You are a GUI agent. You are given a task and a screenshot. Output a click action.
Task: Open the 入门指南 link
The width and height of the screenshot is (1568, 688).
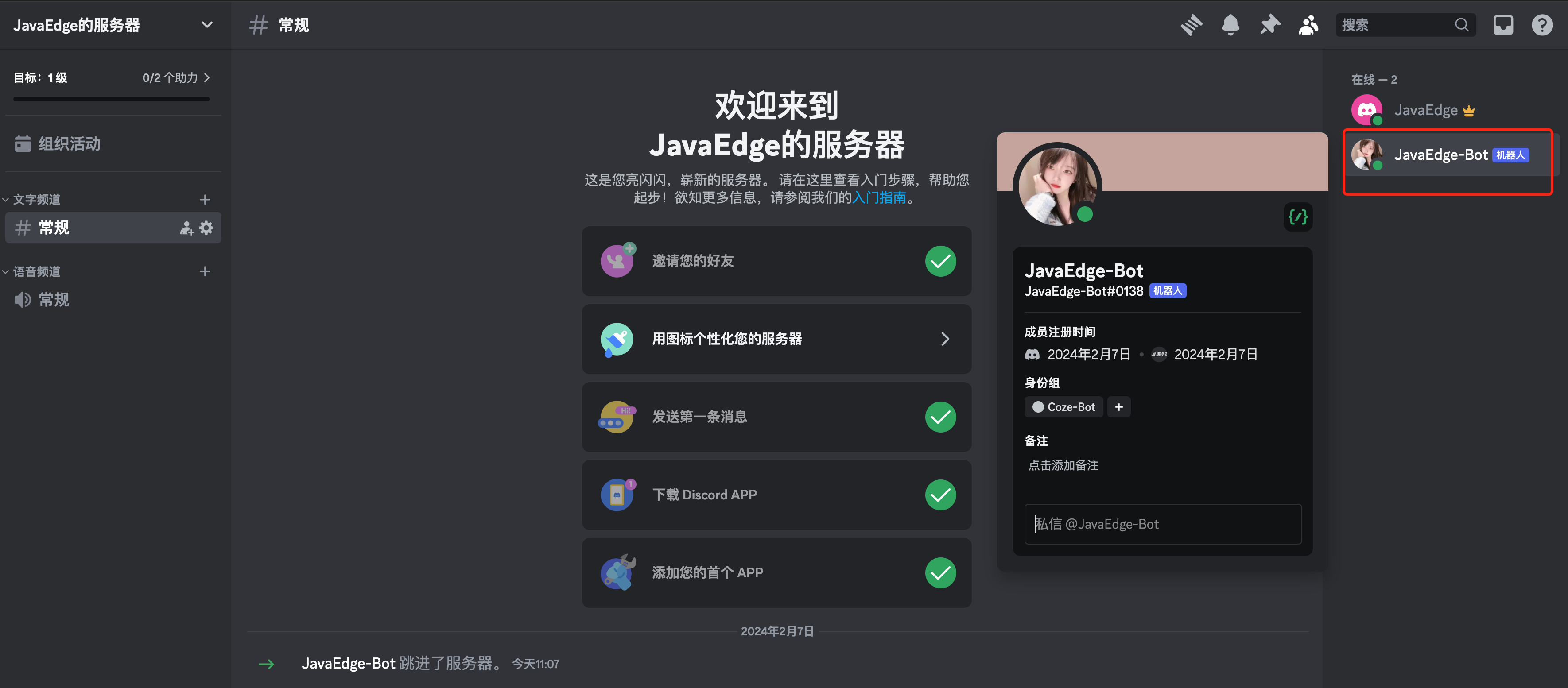879,198
